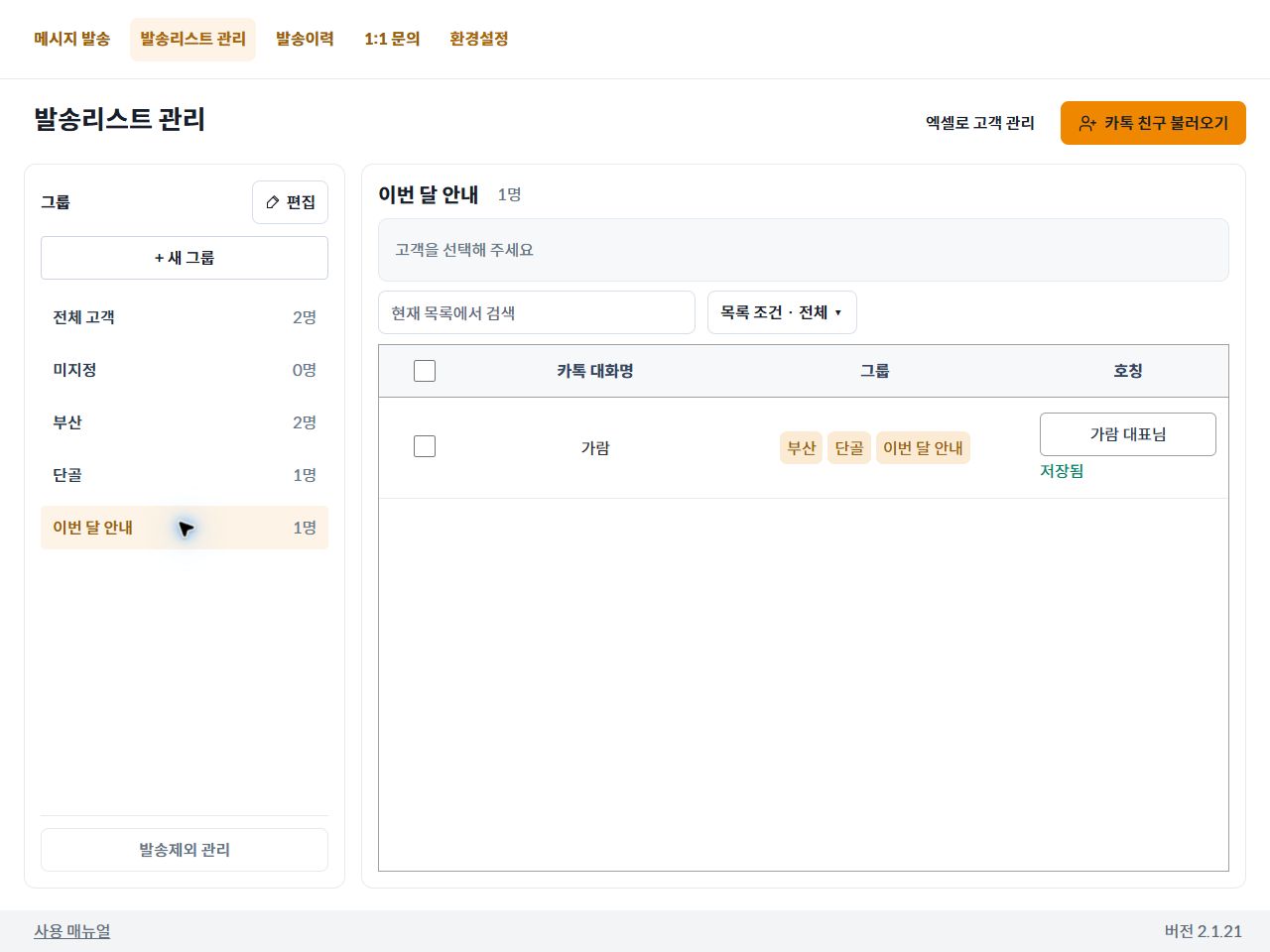Open the 메시지 발송 tab
This screenshot has width=1270, height=952.
pyautogui.click(x=71, y=39)
